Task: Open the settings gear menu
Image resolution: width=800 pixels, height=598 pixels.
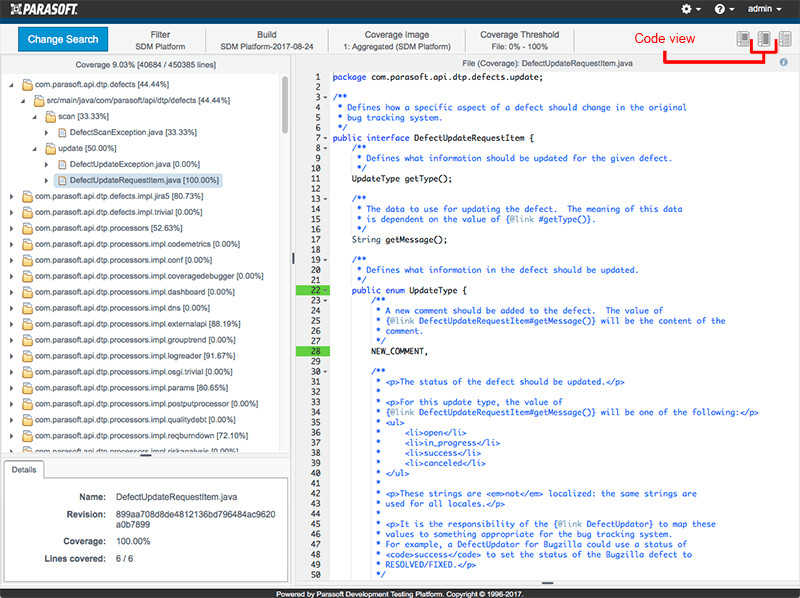Action: [691, 9]
